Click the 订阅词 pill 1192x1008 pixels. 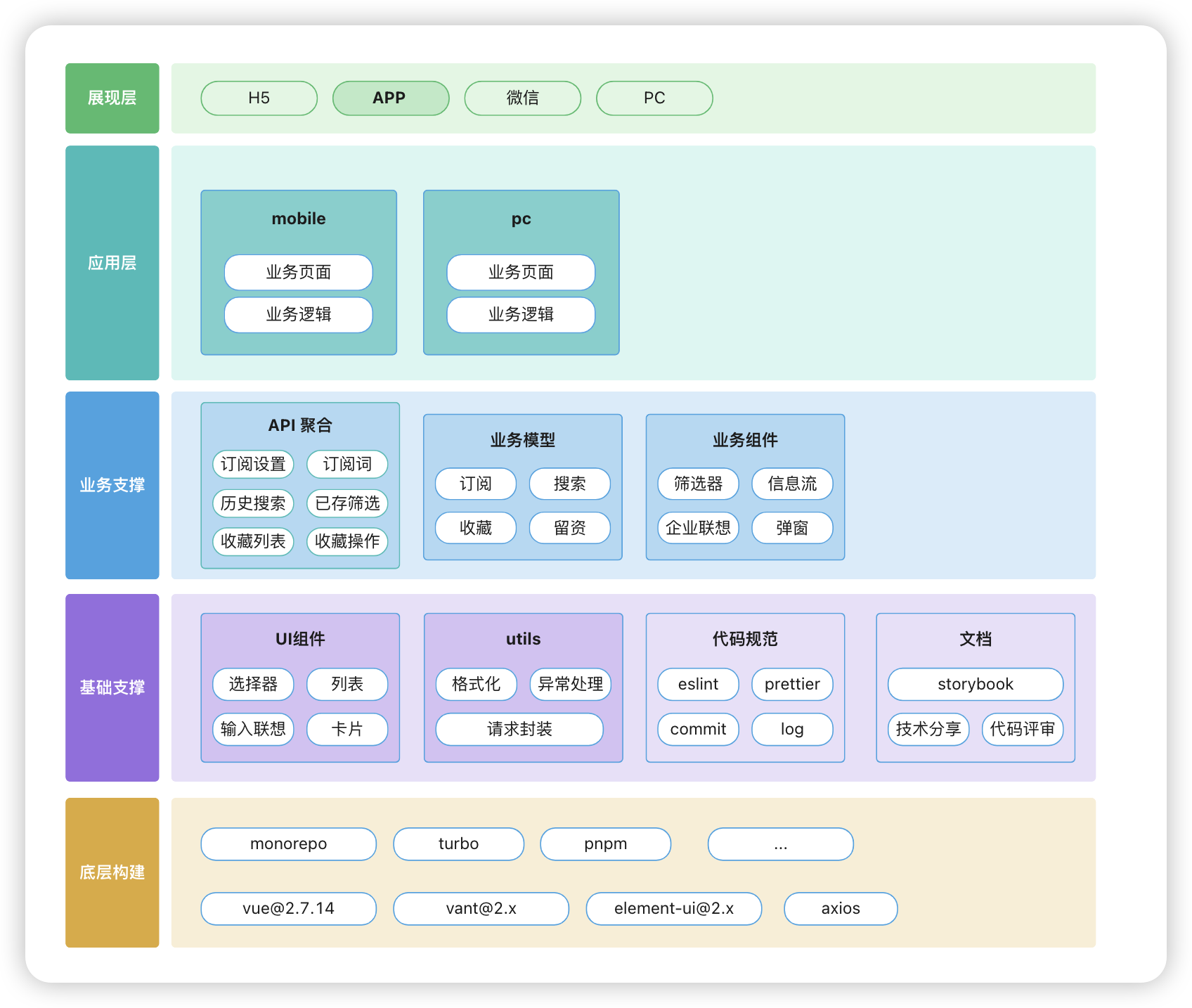click(x=347, y=464)
